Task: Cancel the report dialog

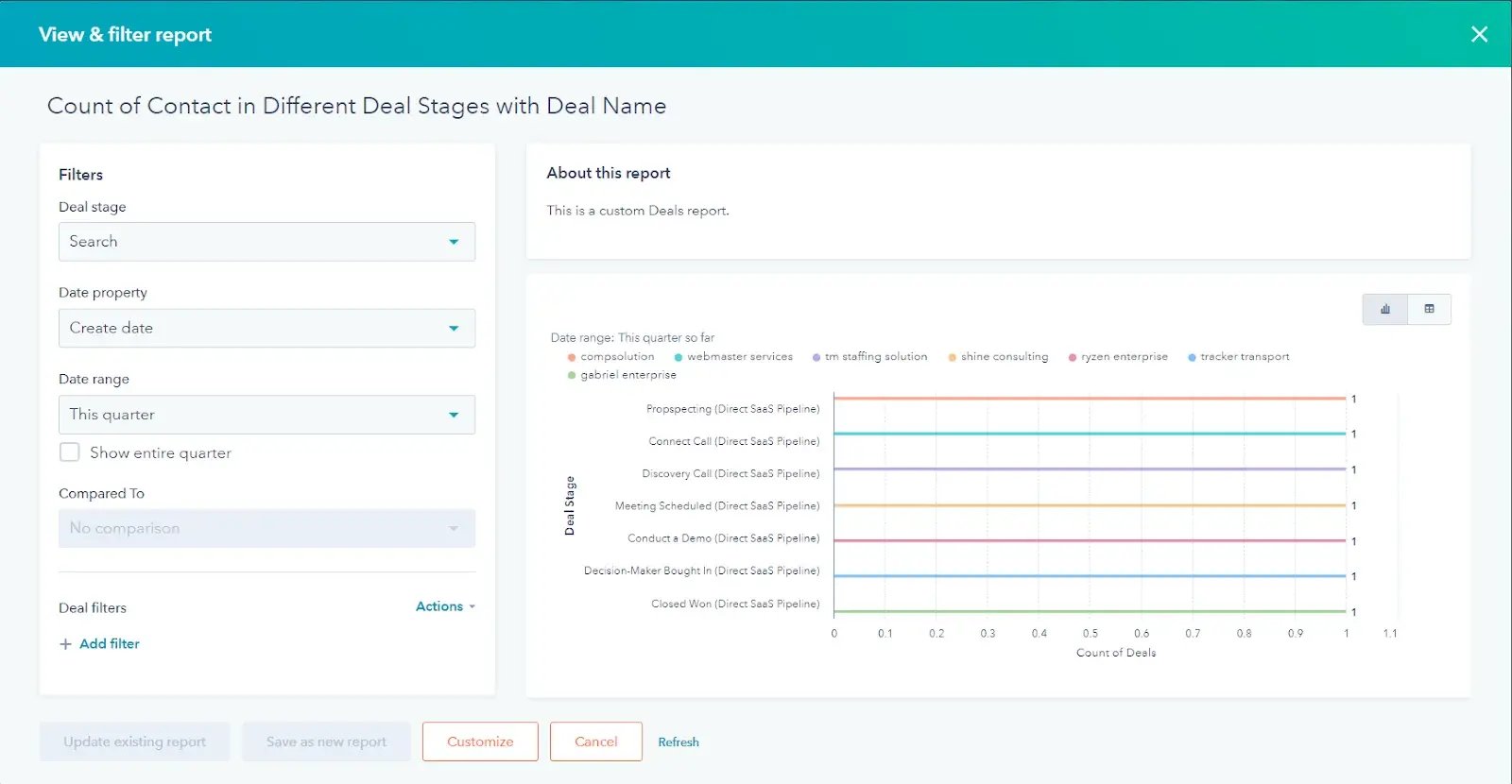Action: click(596, 741)
